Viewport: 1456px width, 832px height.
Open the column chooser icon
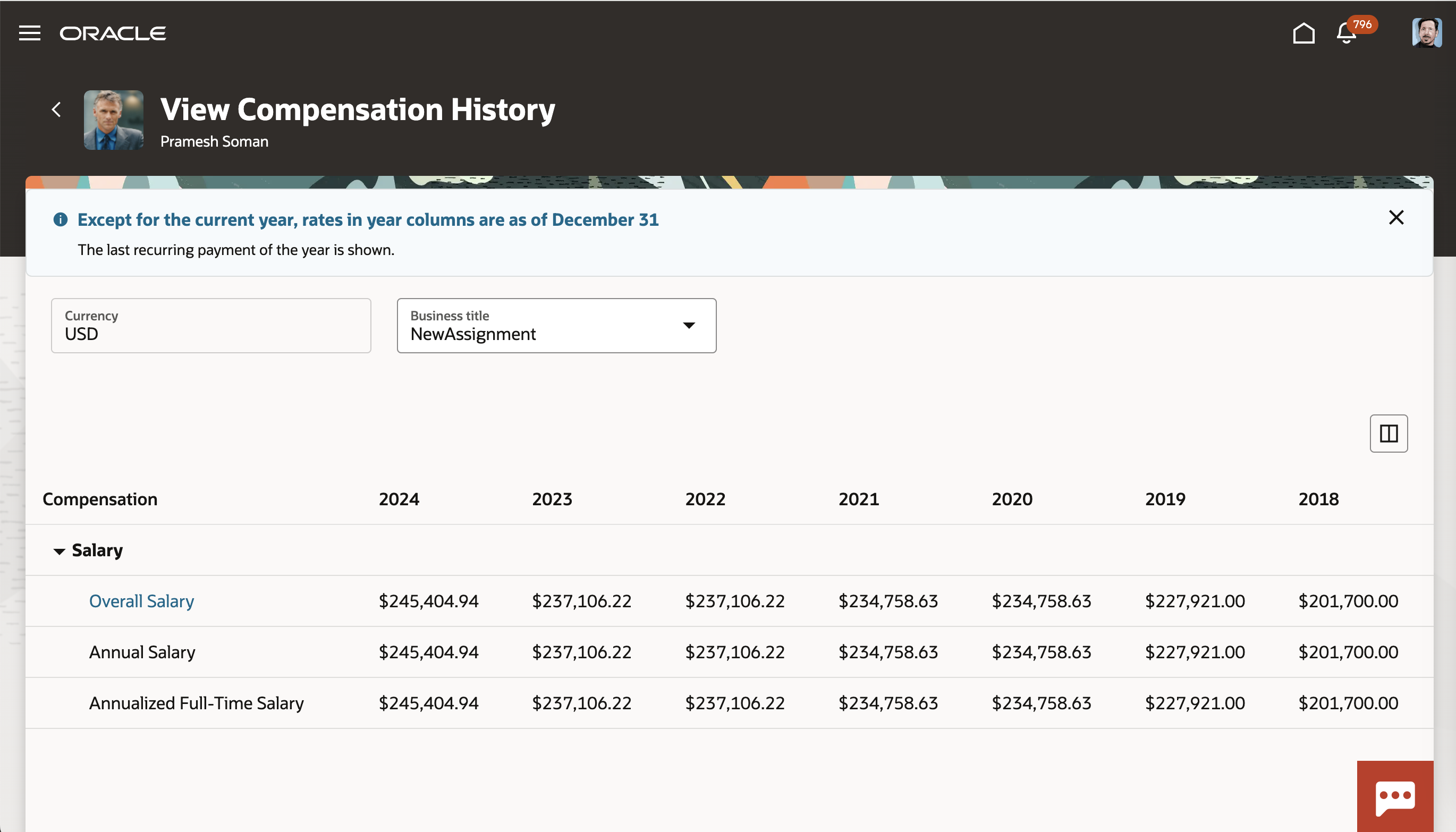tap(1389, 433)
